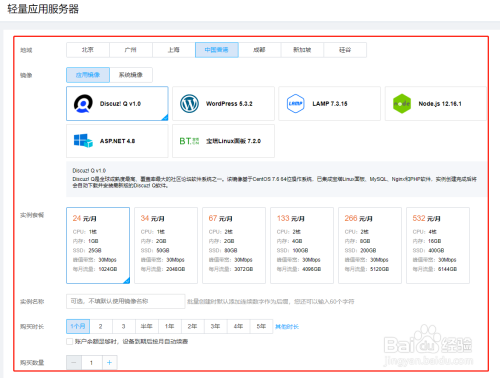Choose the BT 宝塔Linux面板 icon

click(189, 141)
